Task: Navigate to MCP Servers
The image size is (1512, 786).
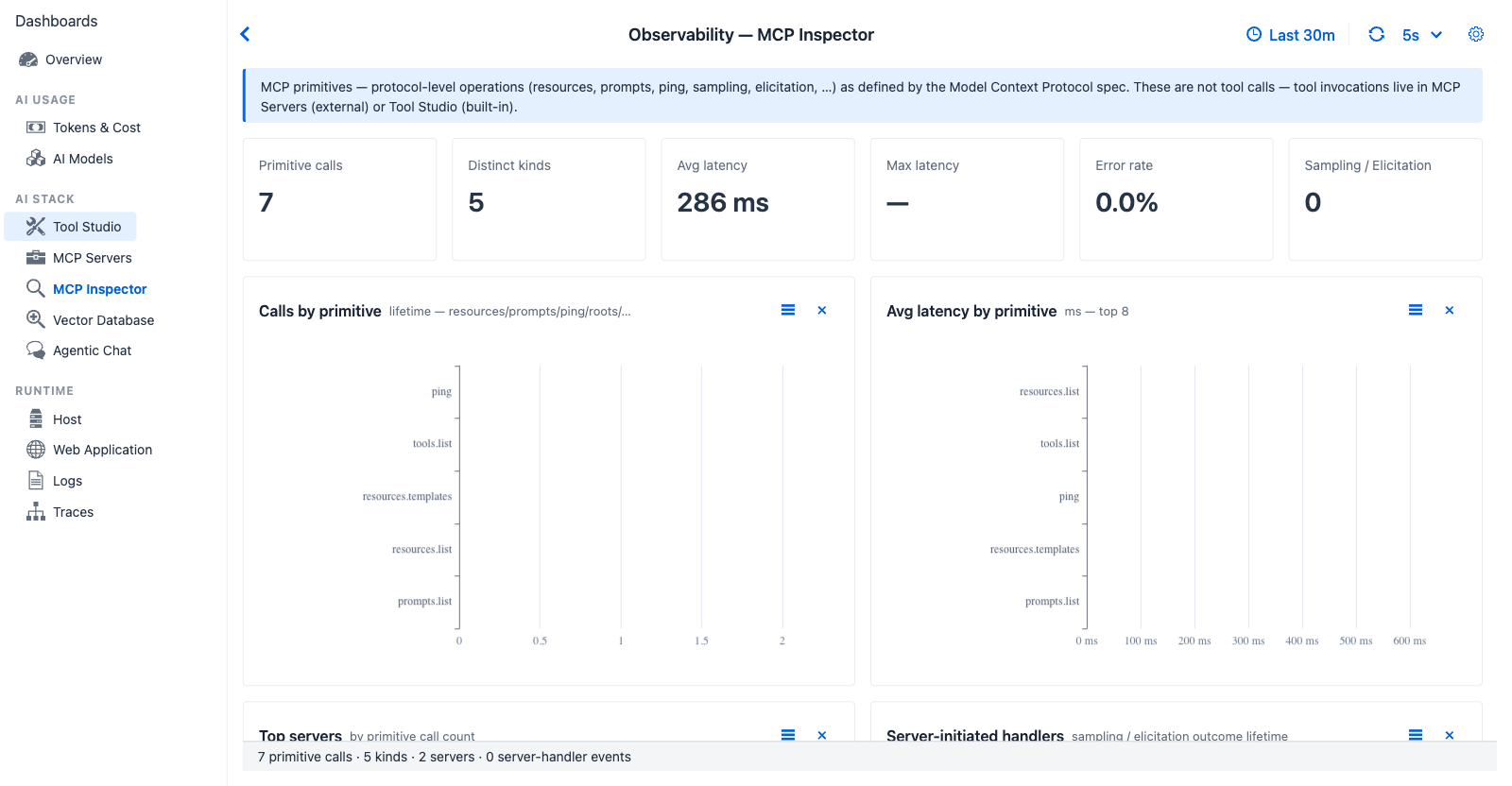Action: 93,258
